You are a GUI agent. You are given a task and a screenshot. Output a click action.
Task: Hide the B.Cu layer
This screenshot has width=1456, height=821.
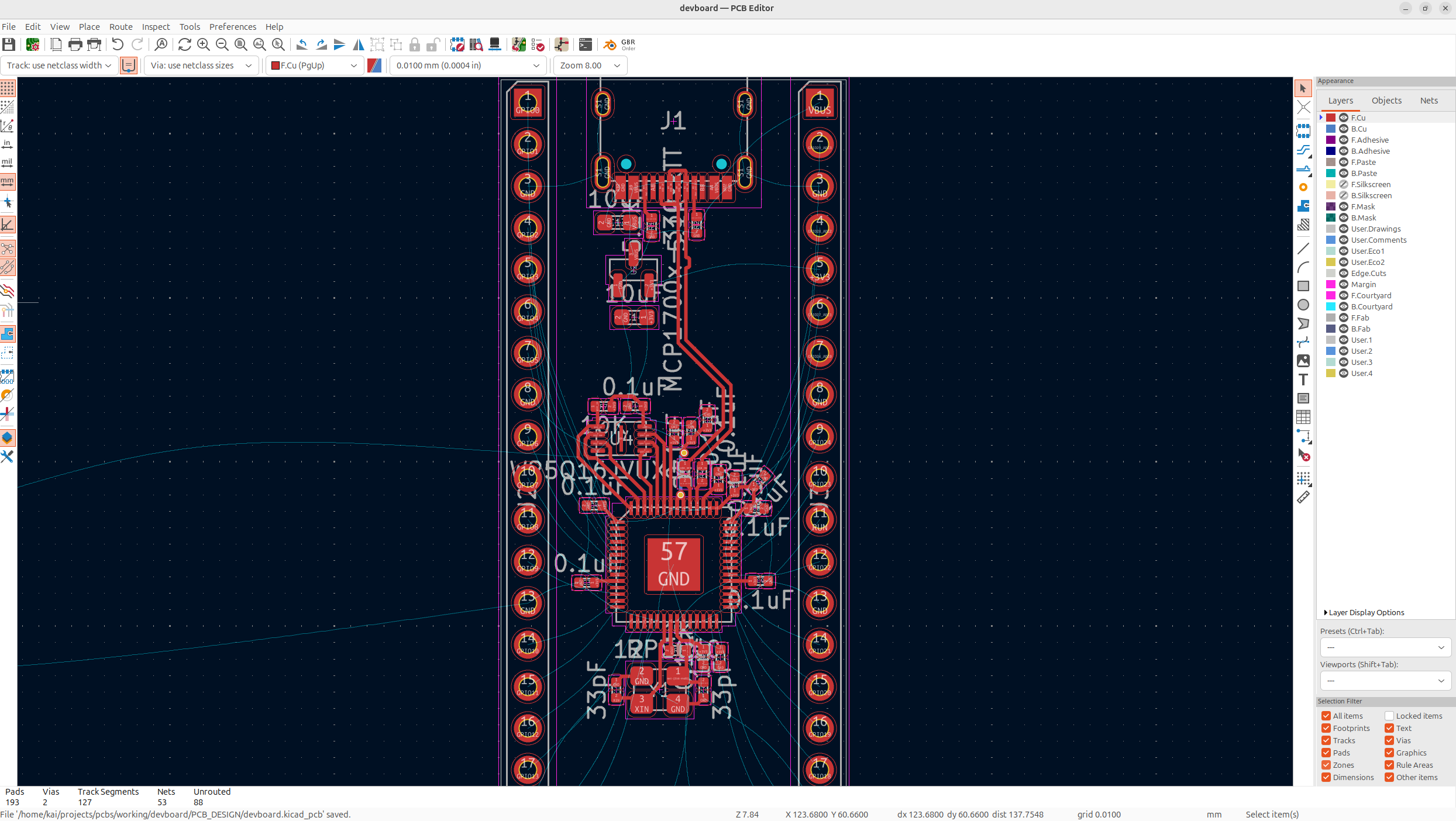1343,129
